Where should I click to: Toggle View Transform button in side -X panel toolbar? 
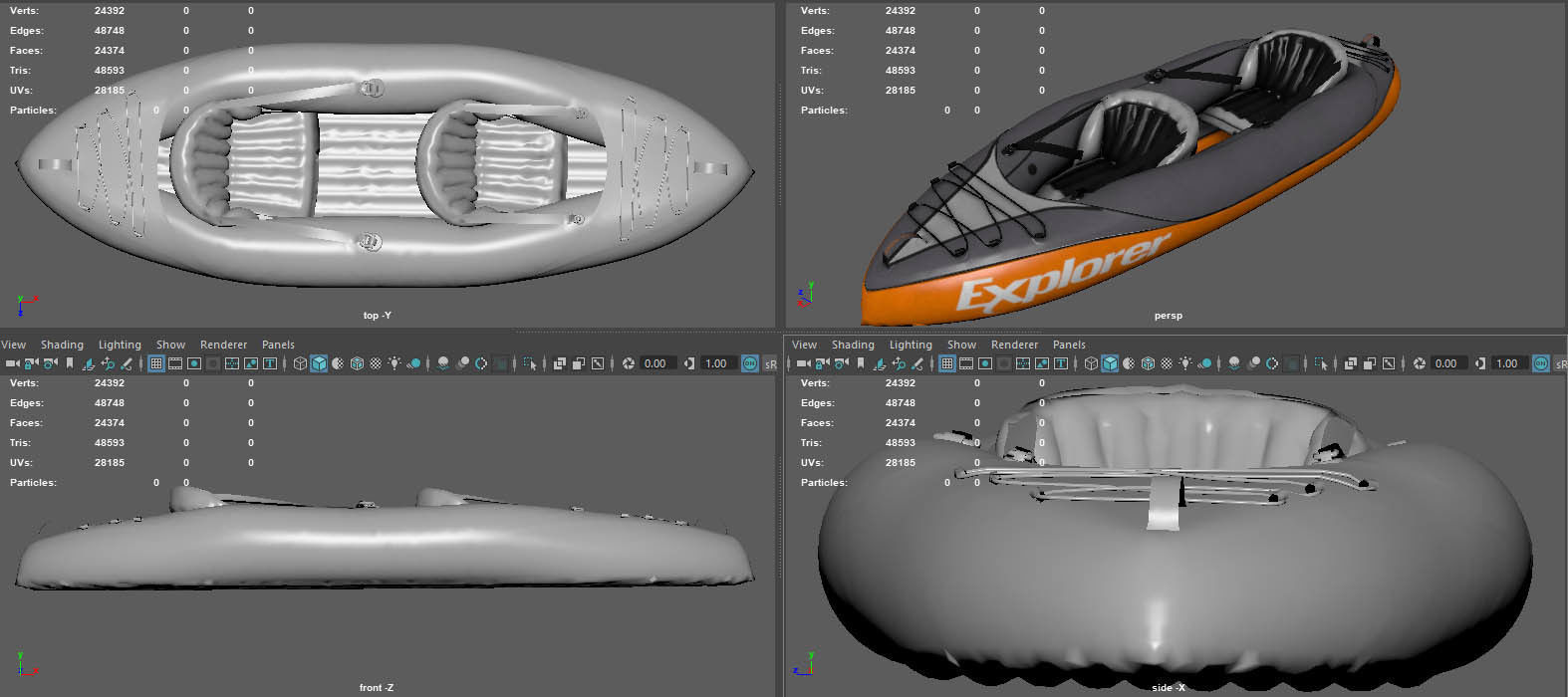(1540, 363)
